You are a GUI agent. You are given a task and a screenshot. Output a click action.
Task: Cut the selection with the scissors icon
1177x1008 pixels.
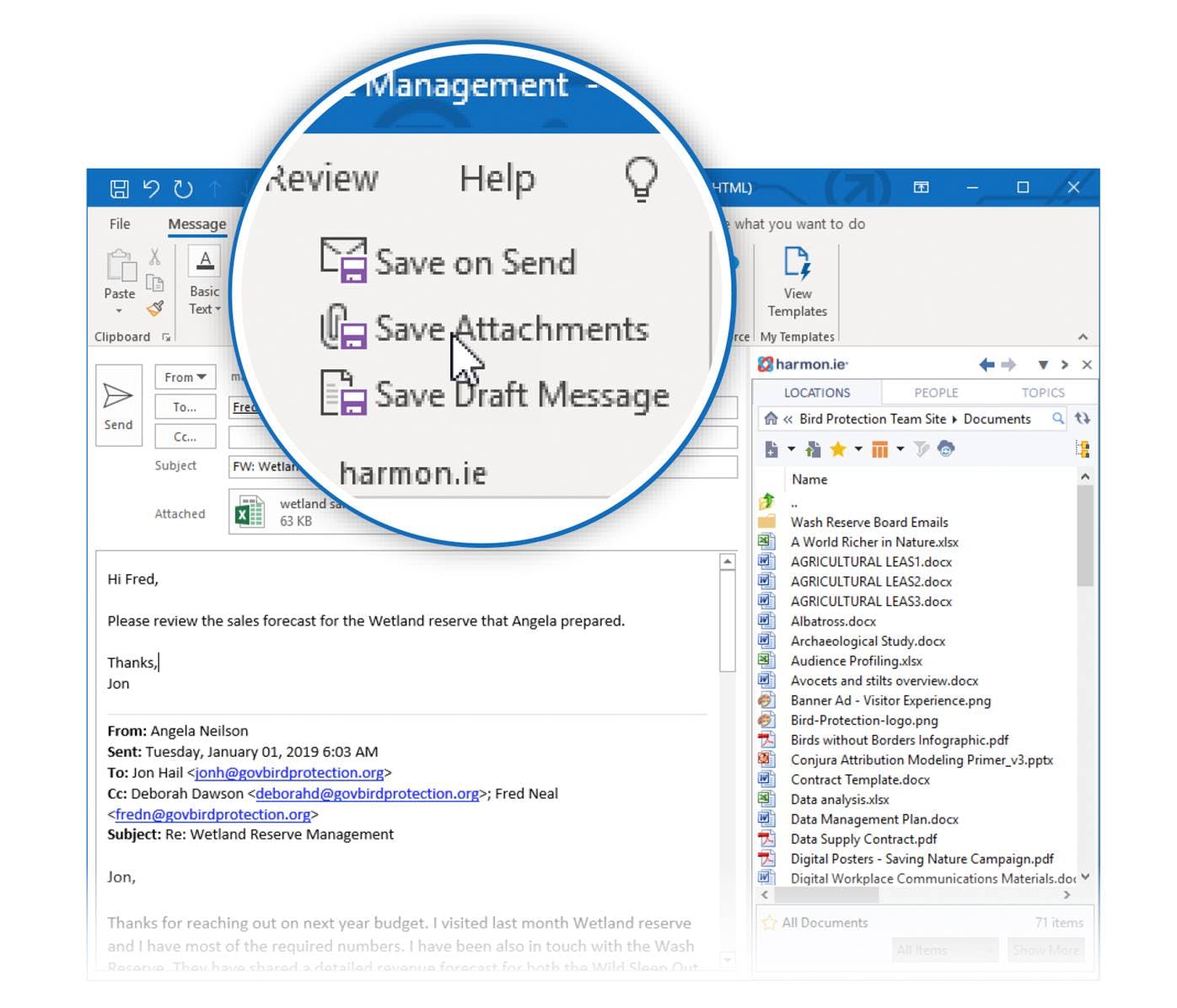tap(154, 256)
